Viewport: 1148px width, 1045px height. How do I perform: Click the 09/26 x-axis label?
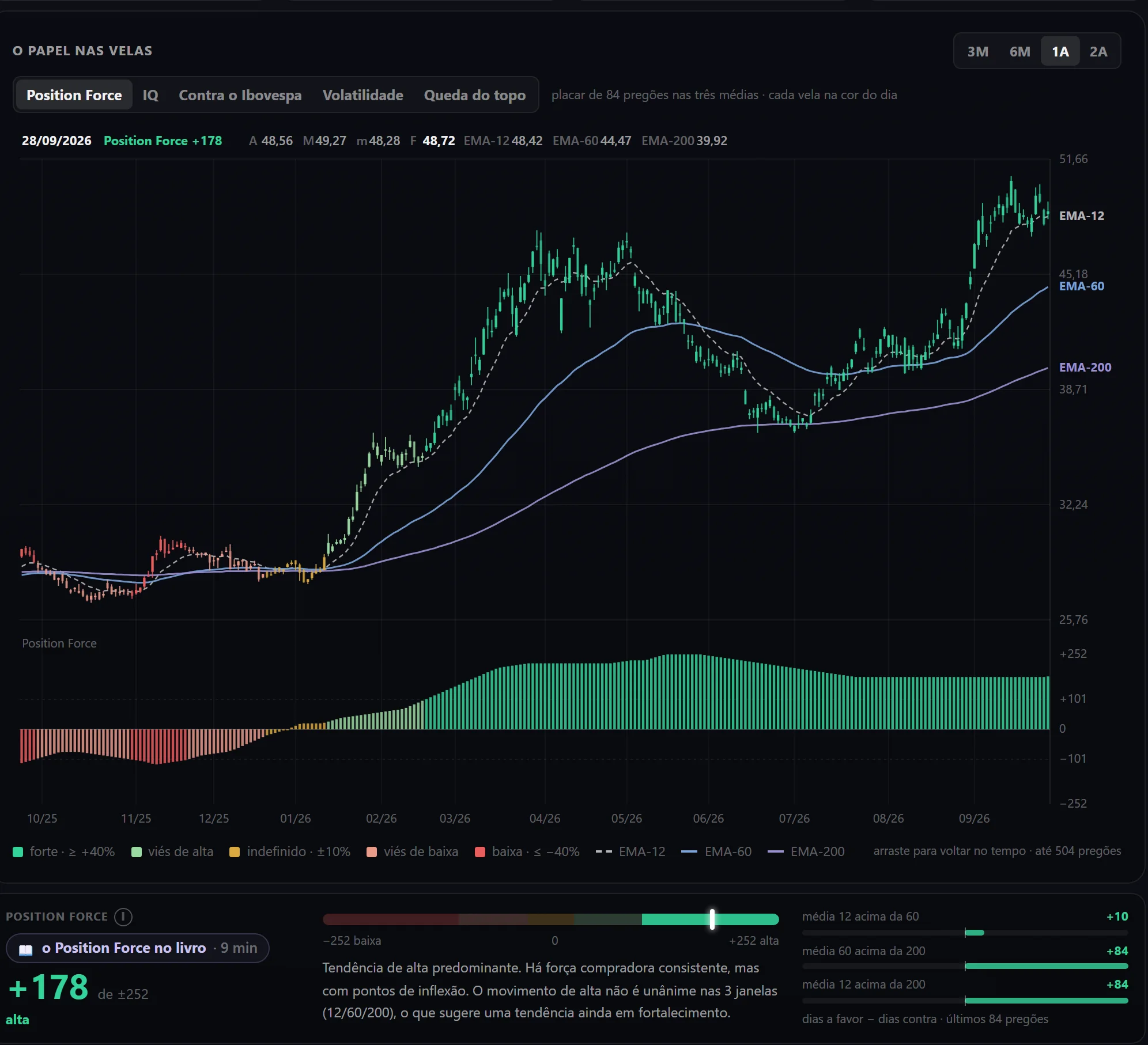(x=974, y=819)
